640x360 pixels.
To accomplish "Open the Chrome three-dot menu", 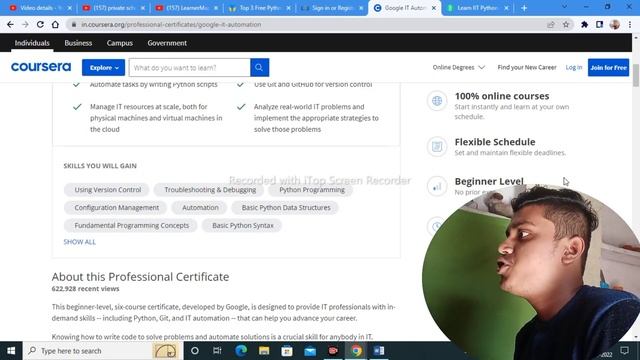I will [630, 24].
